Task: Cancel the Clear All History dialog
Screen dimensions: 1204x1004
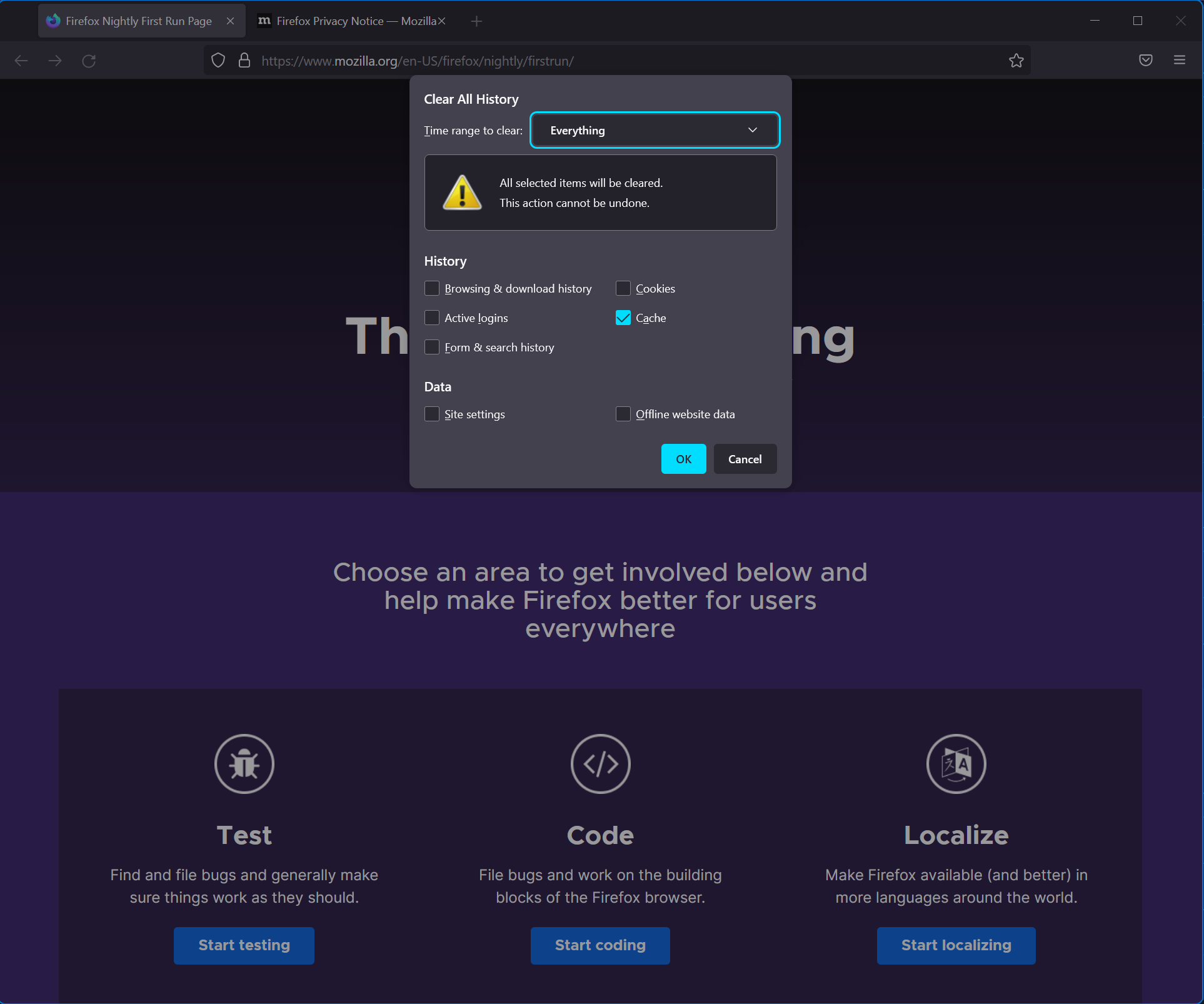Action: (745, 459)
